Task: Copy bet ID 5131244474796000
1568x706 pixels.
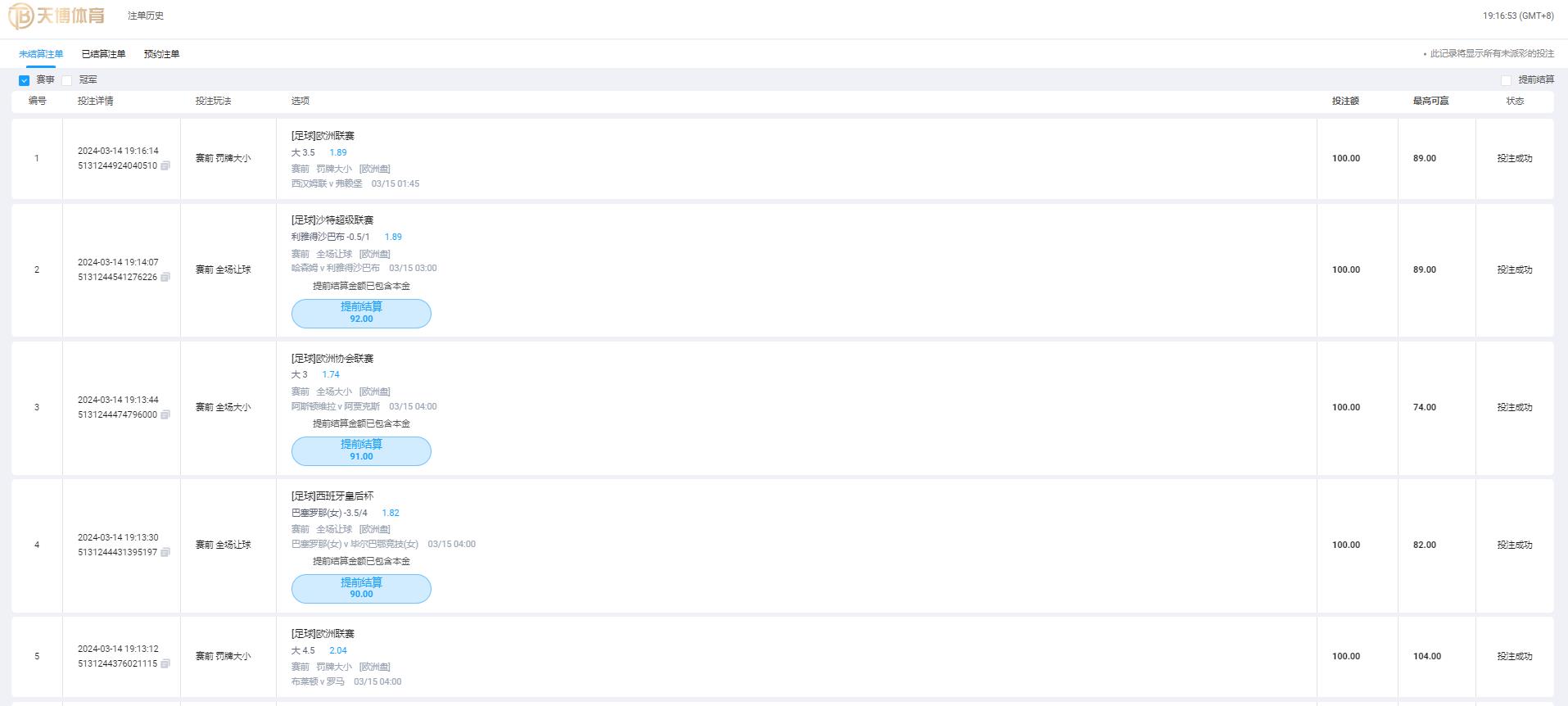Action: coord(165,414)
